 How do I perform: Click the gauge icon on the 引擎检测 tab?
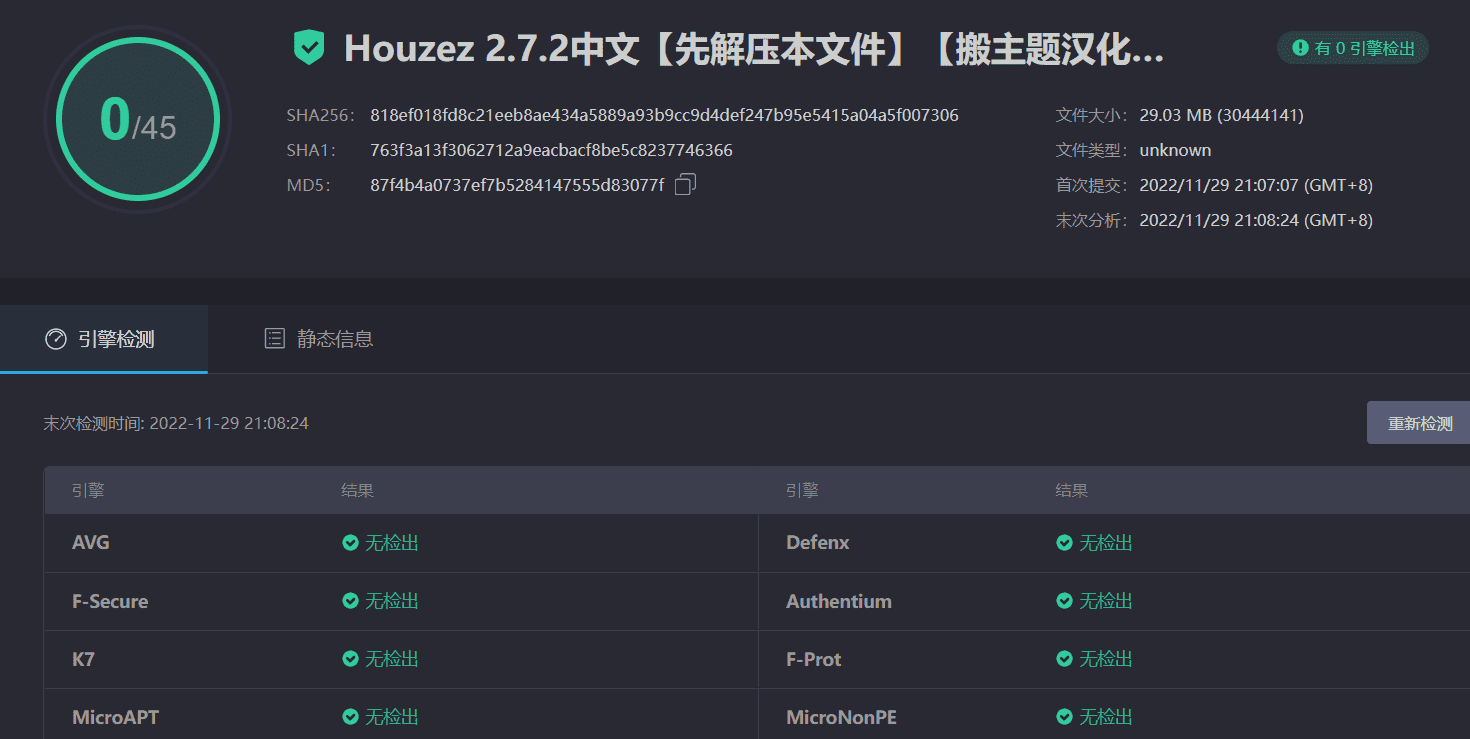(56, 339)
